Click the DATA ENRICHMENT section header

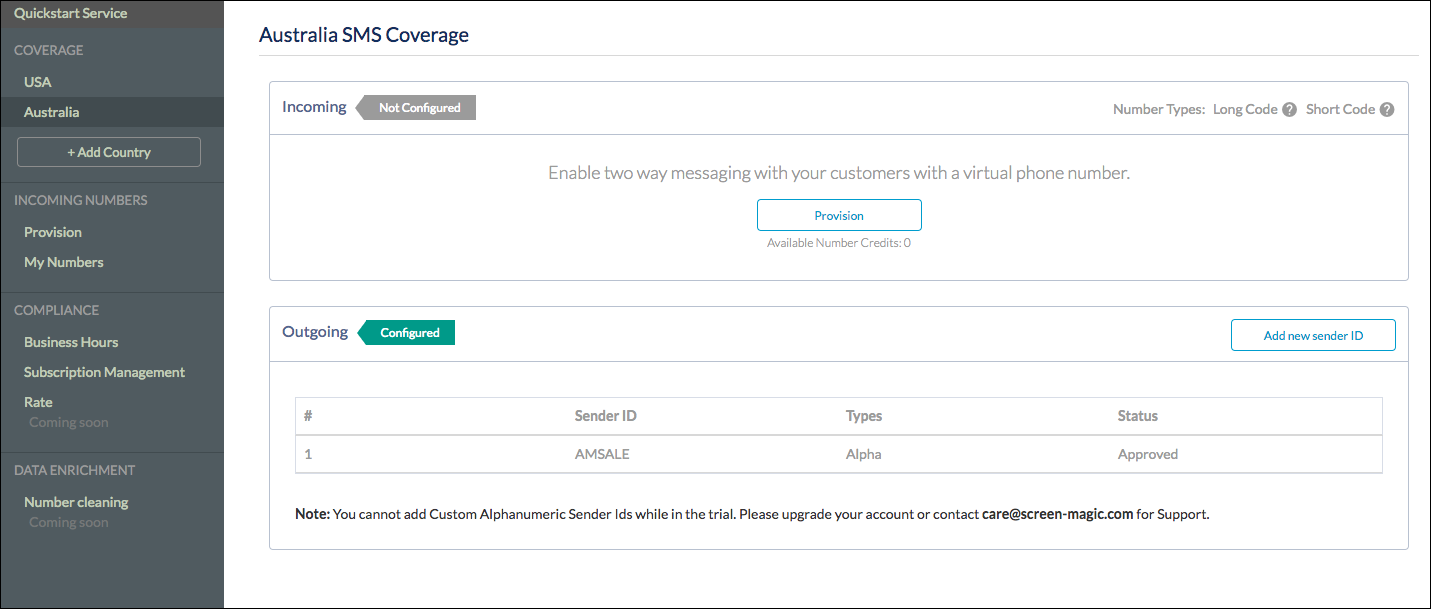pyautogui.click(x=75, y=470)
